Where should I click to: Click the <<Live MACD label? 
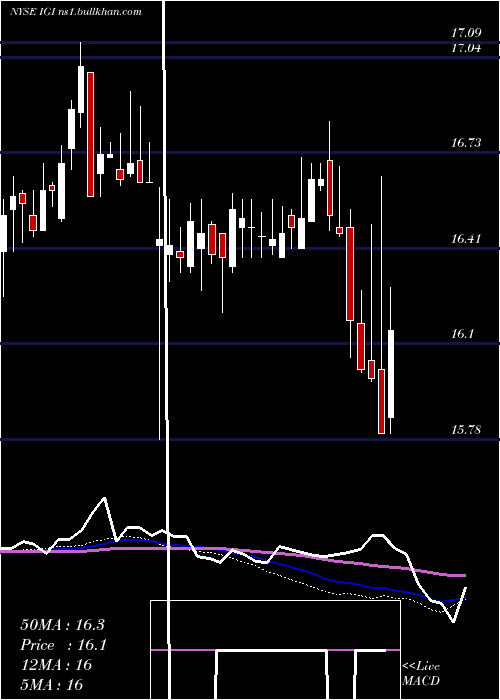[x=421, y=674]
